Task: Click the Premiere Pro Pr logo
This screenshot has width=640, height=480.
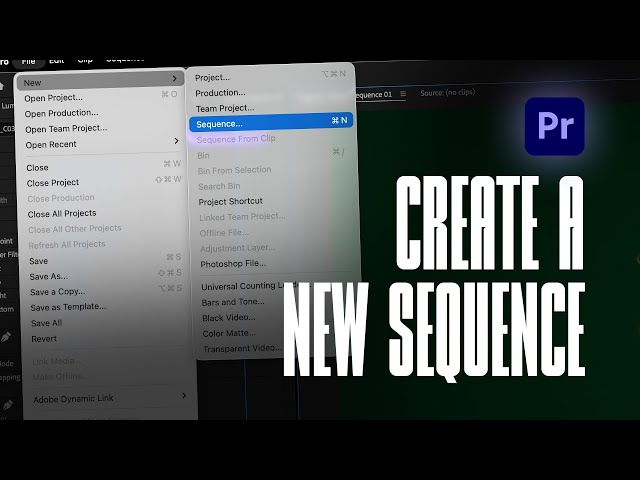Action: point(554,126)
